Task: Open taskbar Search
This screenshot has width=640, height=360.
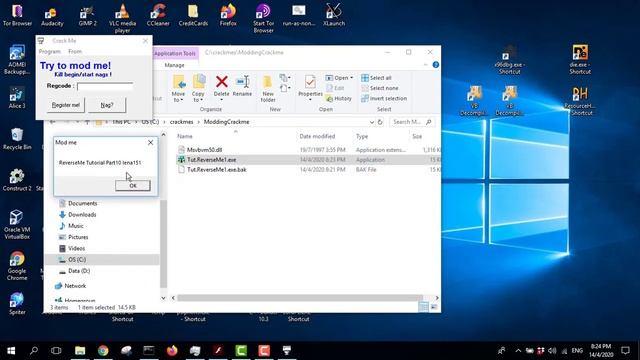Action: point(34,351)
